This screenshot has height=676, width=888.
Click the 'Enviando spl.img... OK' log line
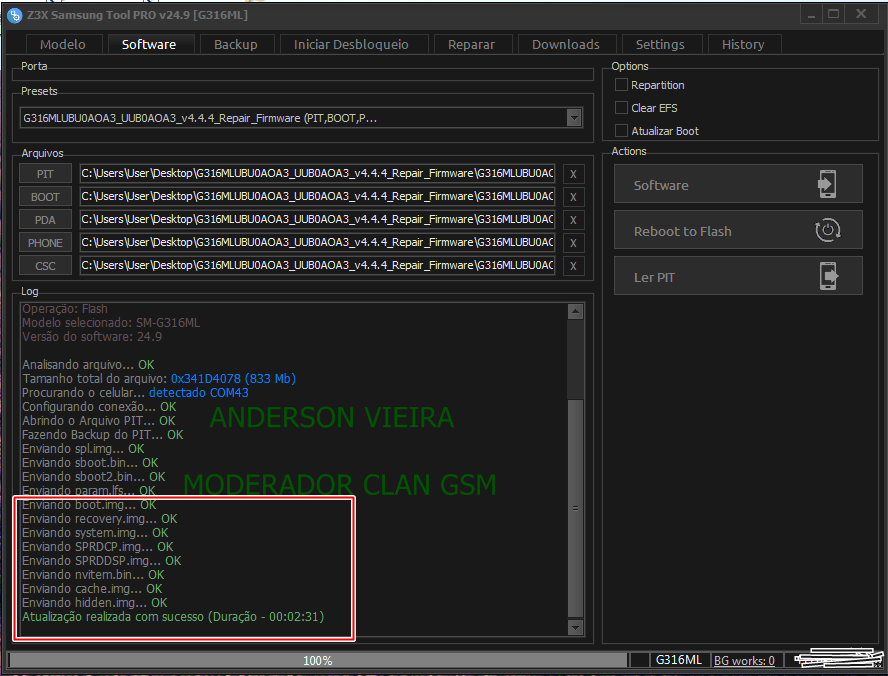83,449
